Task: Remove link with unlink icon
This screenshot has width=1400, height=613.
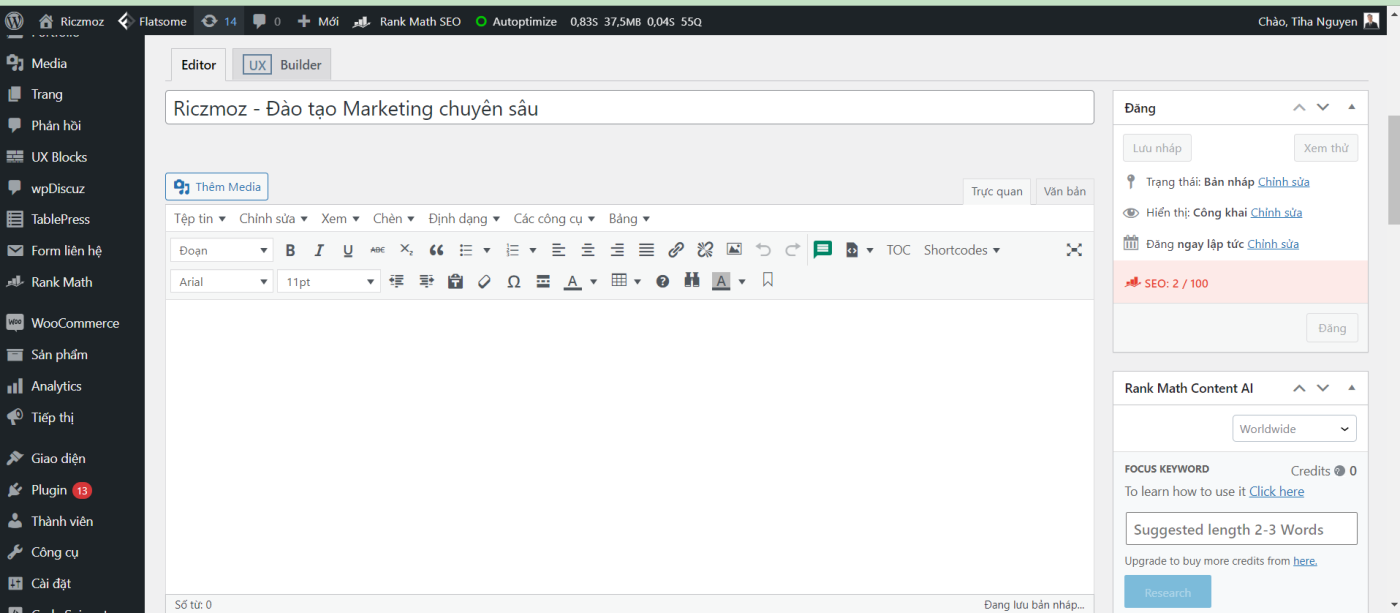Action: (x=705, y=250)
